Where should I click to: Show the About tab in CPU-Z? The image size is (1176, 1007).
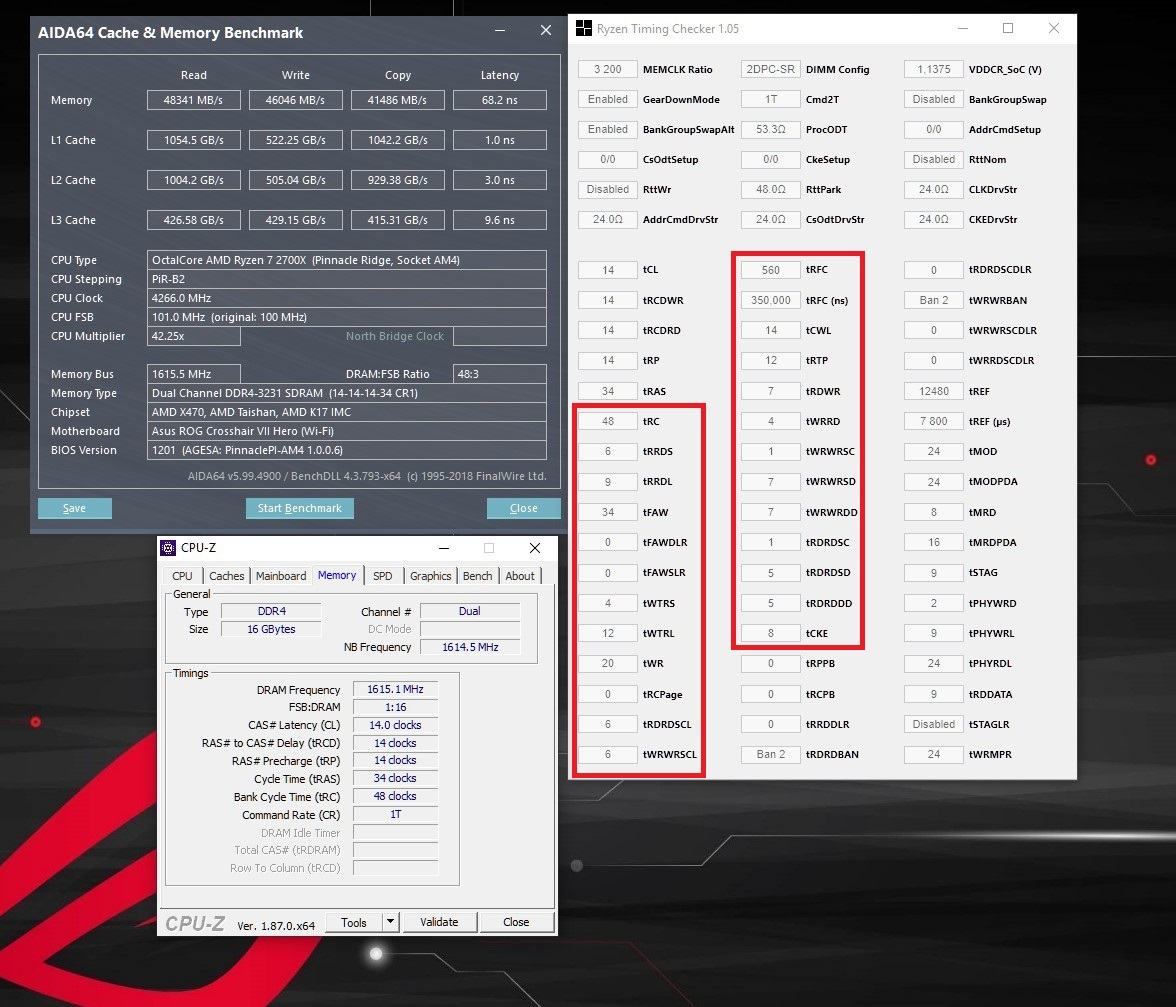pos(520,576)
